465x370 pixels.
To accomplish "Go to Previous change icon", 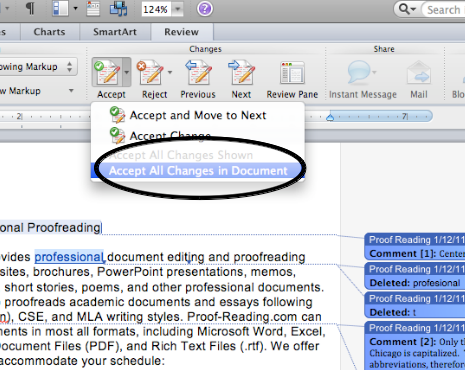I will pyautogui.click(x=198, y=72).
